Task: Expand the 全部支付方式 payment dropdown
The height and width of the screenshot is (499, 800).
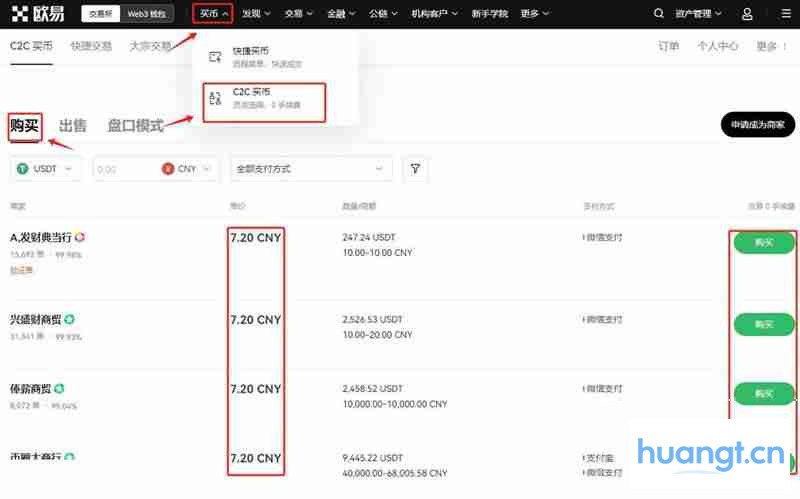Action: (311, 169)
